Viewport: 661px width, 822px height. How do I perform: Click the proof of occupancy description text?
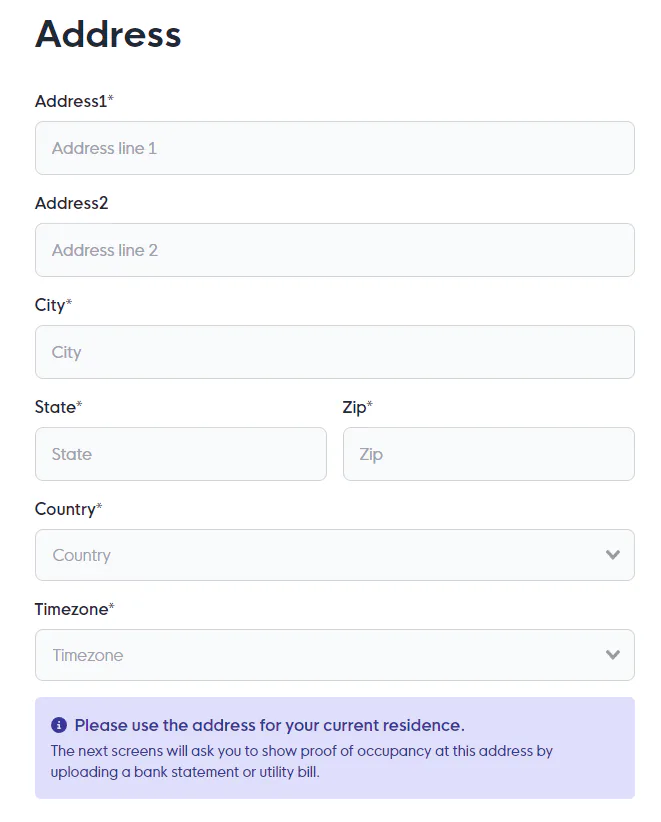300,762
